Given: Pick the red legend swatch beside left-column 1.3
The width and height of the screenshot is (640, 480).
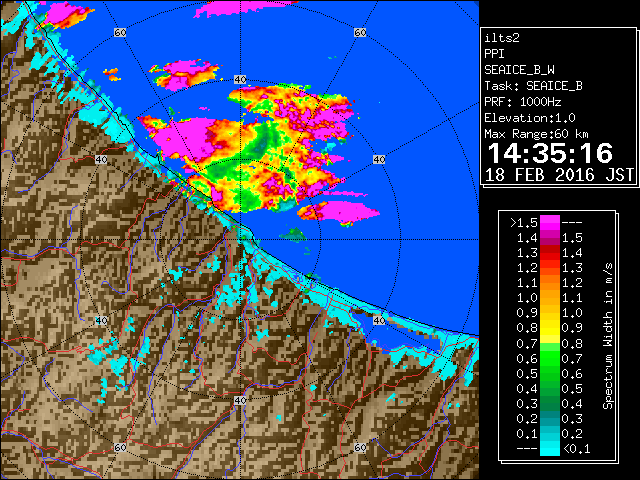Looking at the screenshot, I should (x=550, y=253).
